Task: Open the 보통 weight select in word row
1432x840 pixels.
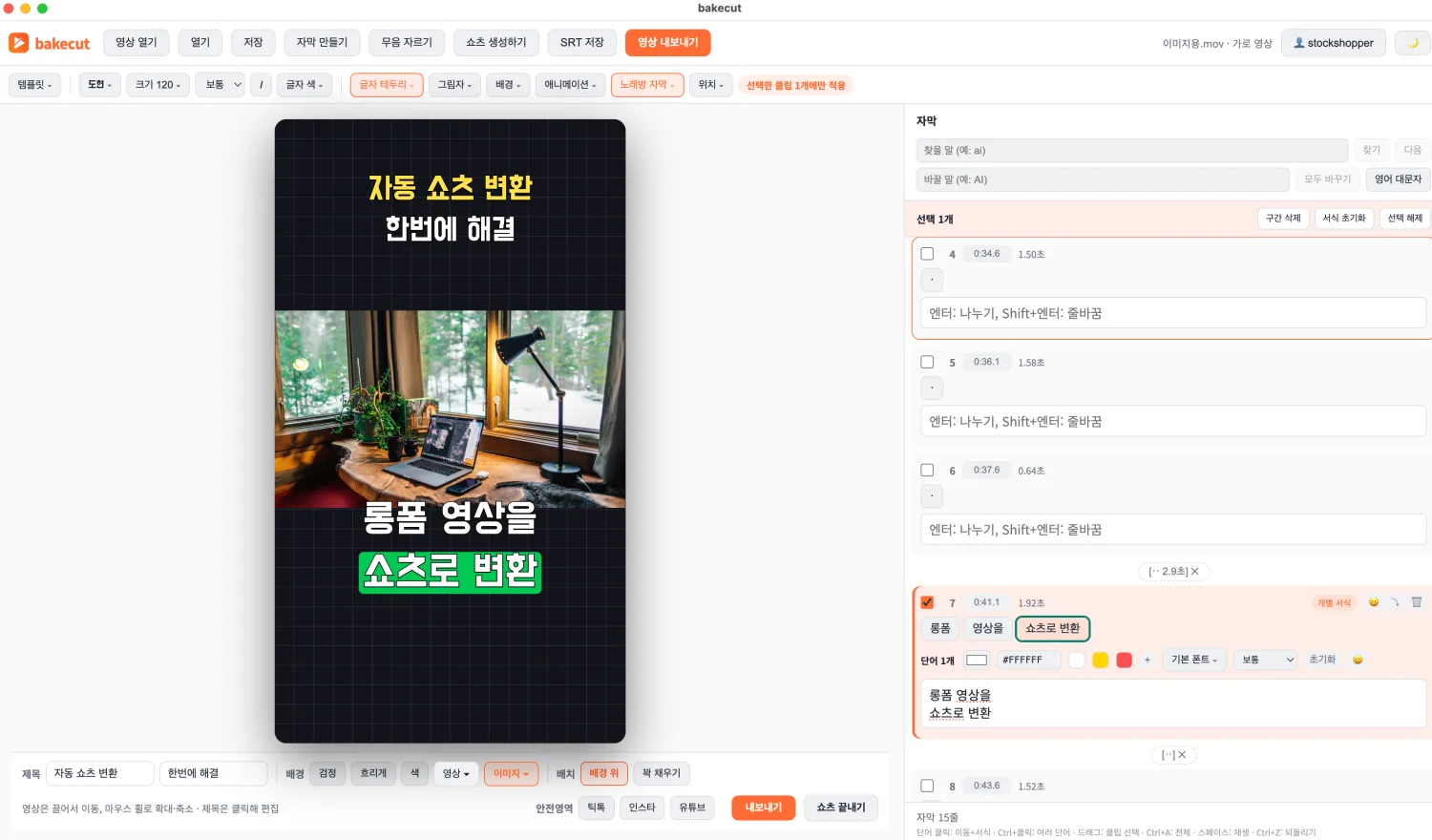Action: tap(1265, 660)
